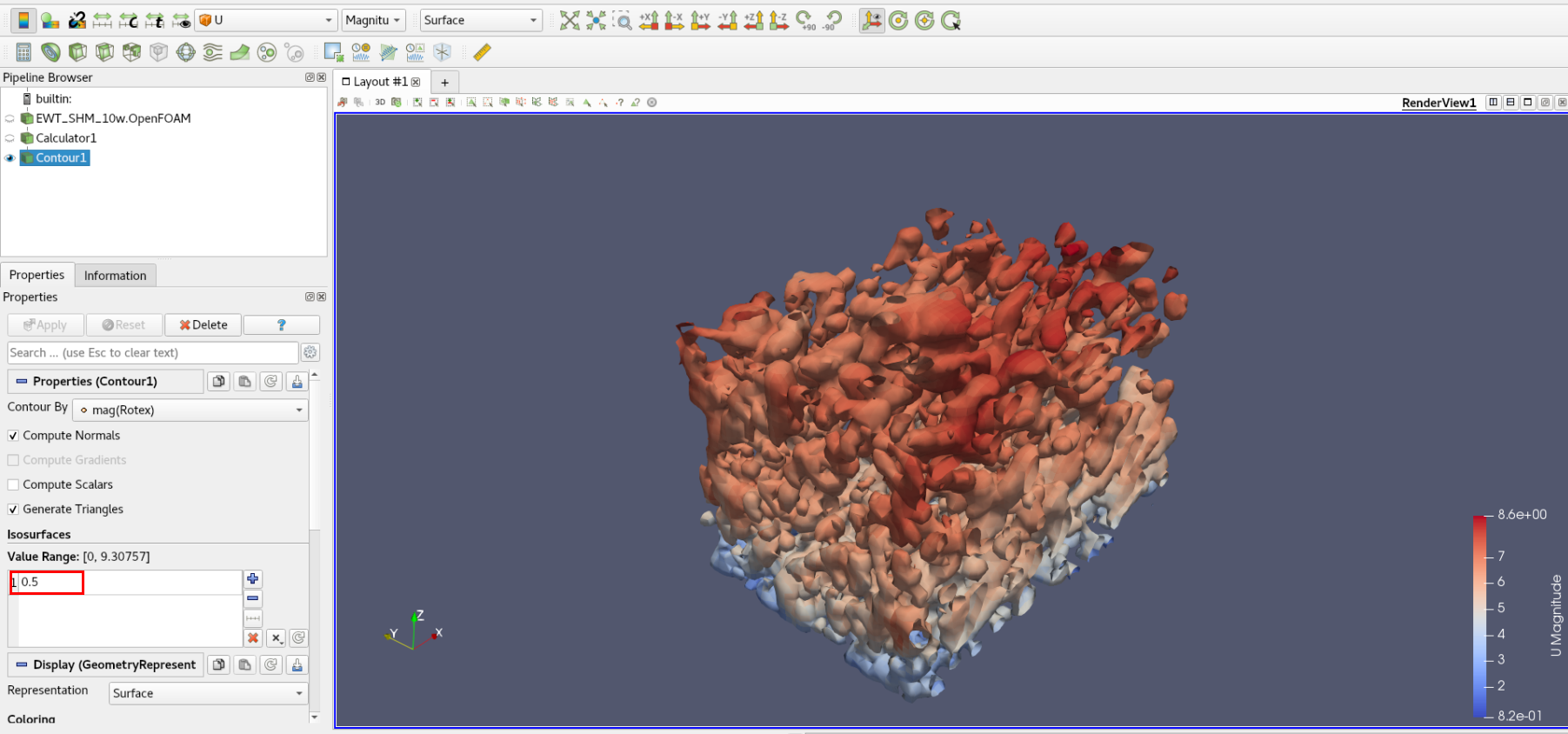The width and height of the screenshot is (1568, 734).
Task: Open the Representation dropdown in Properties panel
Action: click(208, 694)
